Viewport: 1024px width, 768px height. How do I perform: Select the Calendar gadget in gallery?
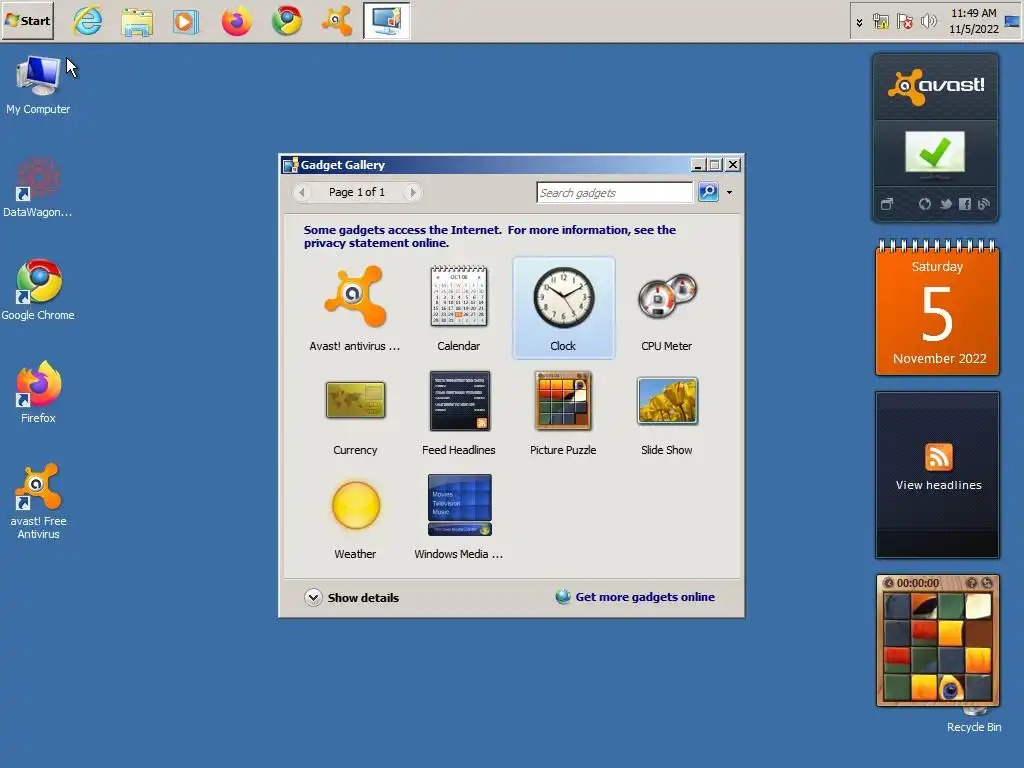[x=458, y=308]
